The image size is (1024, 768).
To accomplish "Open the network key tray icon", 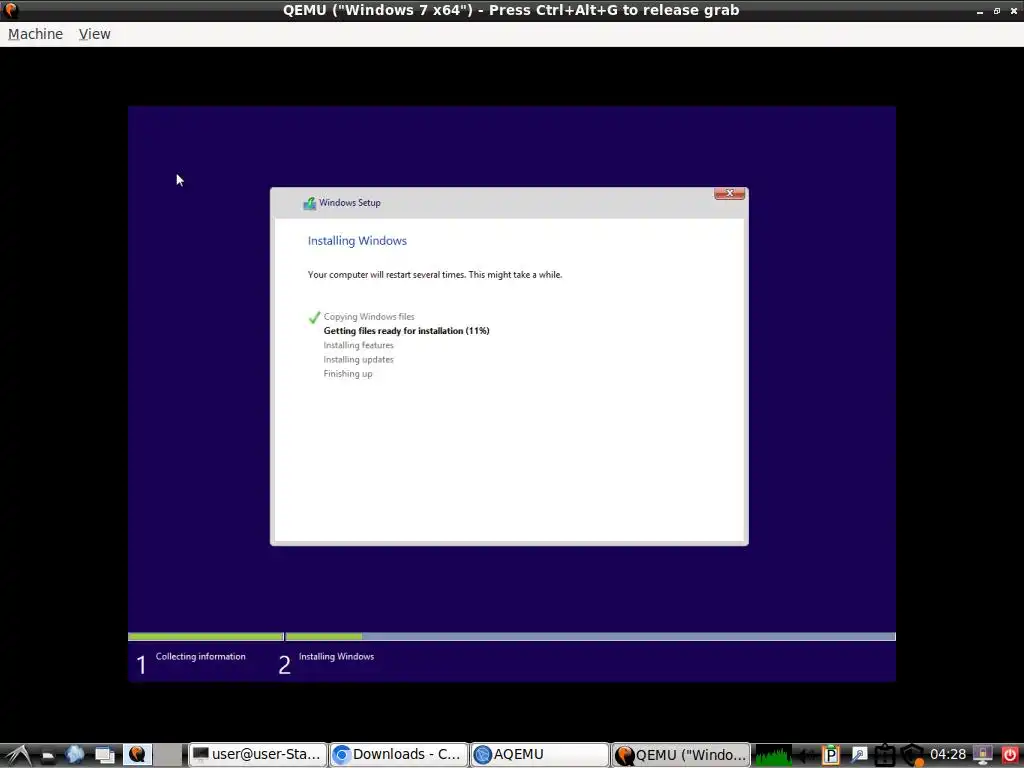I will tap(858, 756).
